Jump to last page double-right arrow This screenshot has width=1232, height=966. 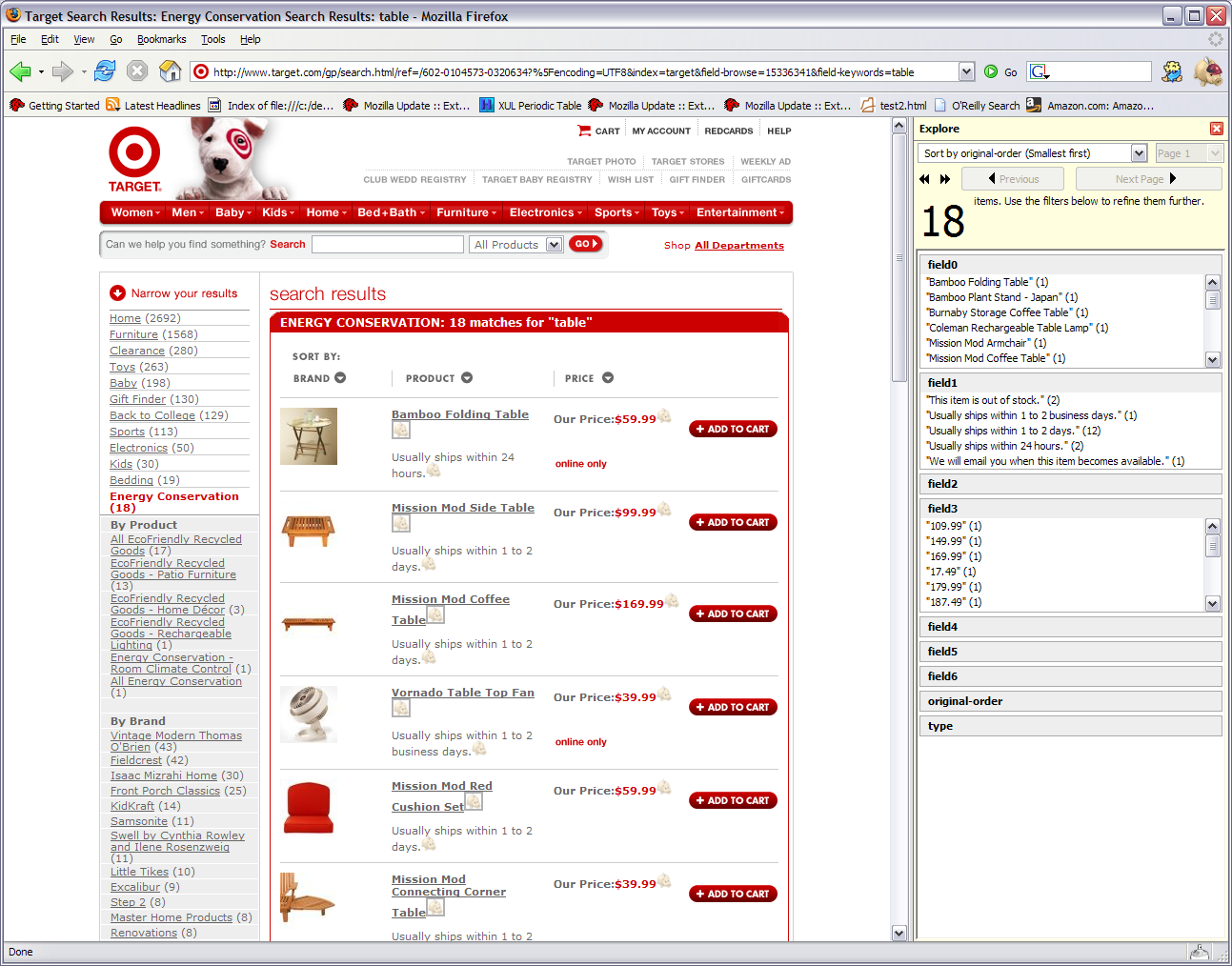coord(945,179)
